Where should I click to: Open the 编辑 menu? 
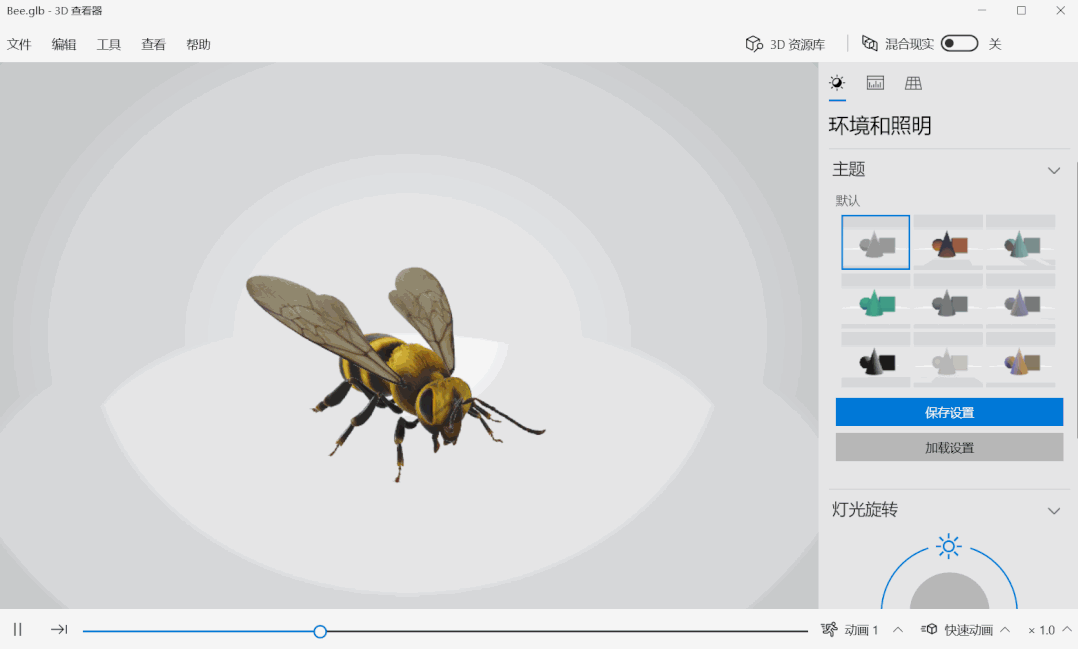pyautogui.click(x=64, y=45)
